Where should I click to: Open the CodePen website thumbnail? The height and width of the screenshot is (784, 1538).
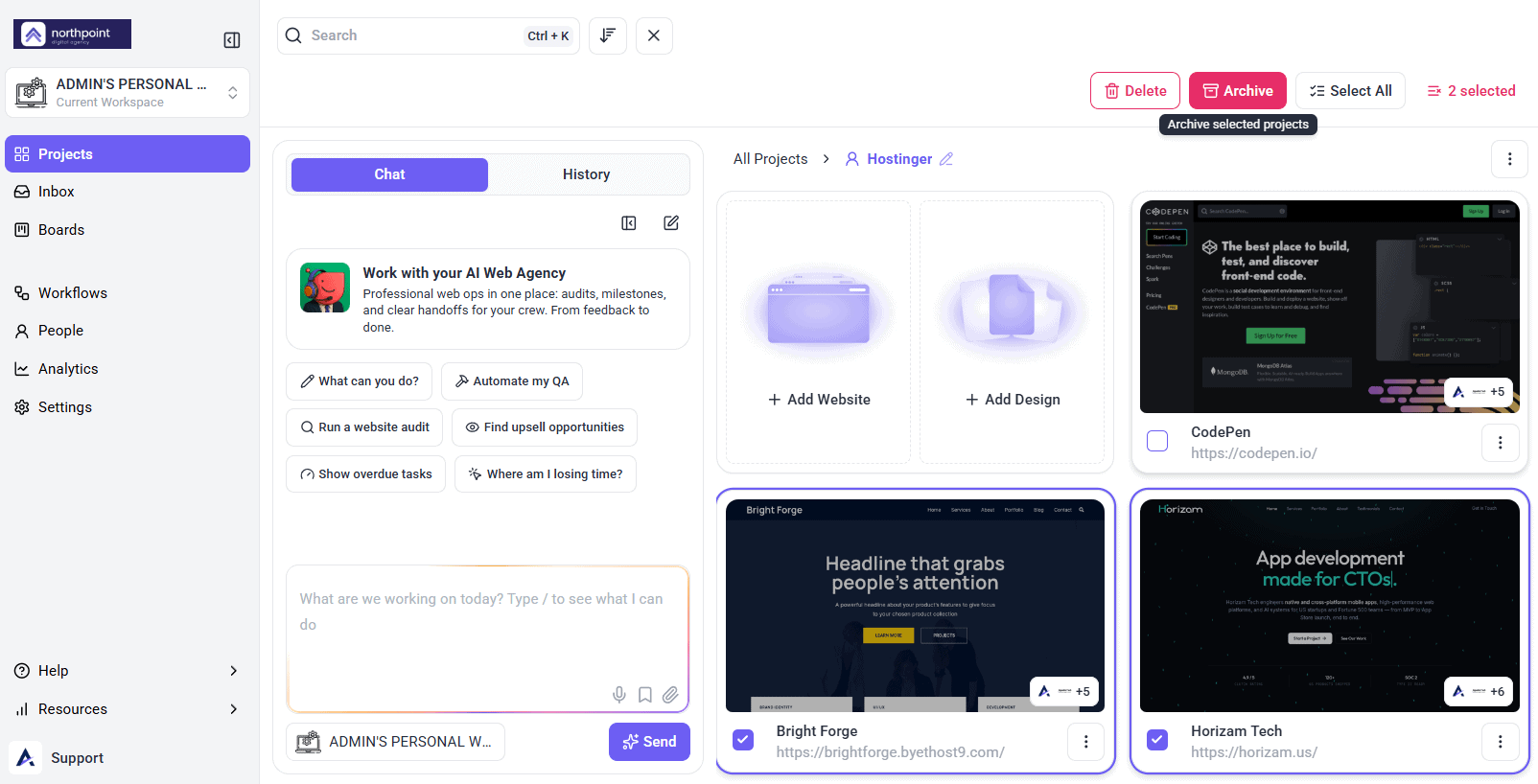(1330, 307)
